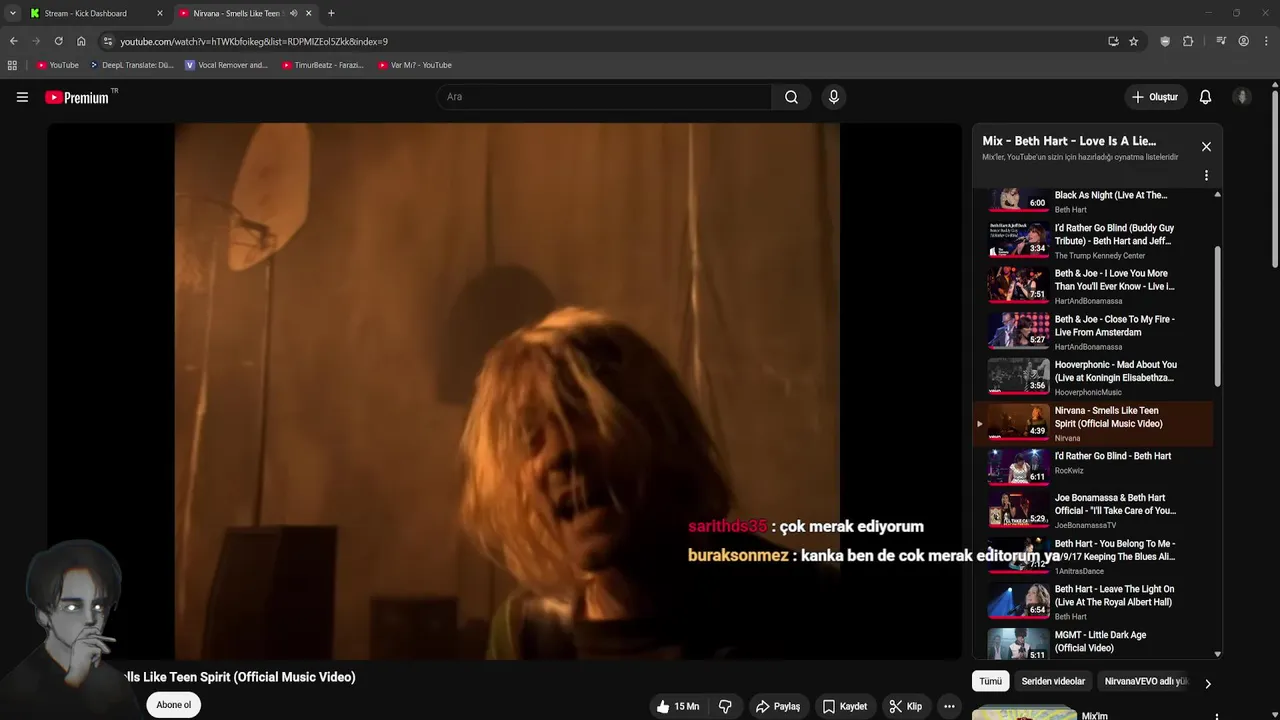Viewport: 1280px width, 720px height.
Task: Expand filter chips with right chevron
Action: point(1207,684)
